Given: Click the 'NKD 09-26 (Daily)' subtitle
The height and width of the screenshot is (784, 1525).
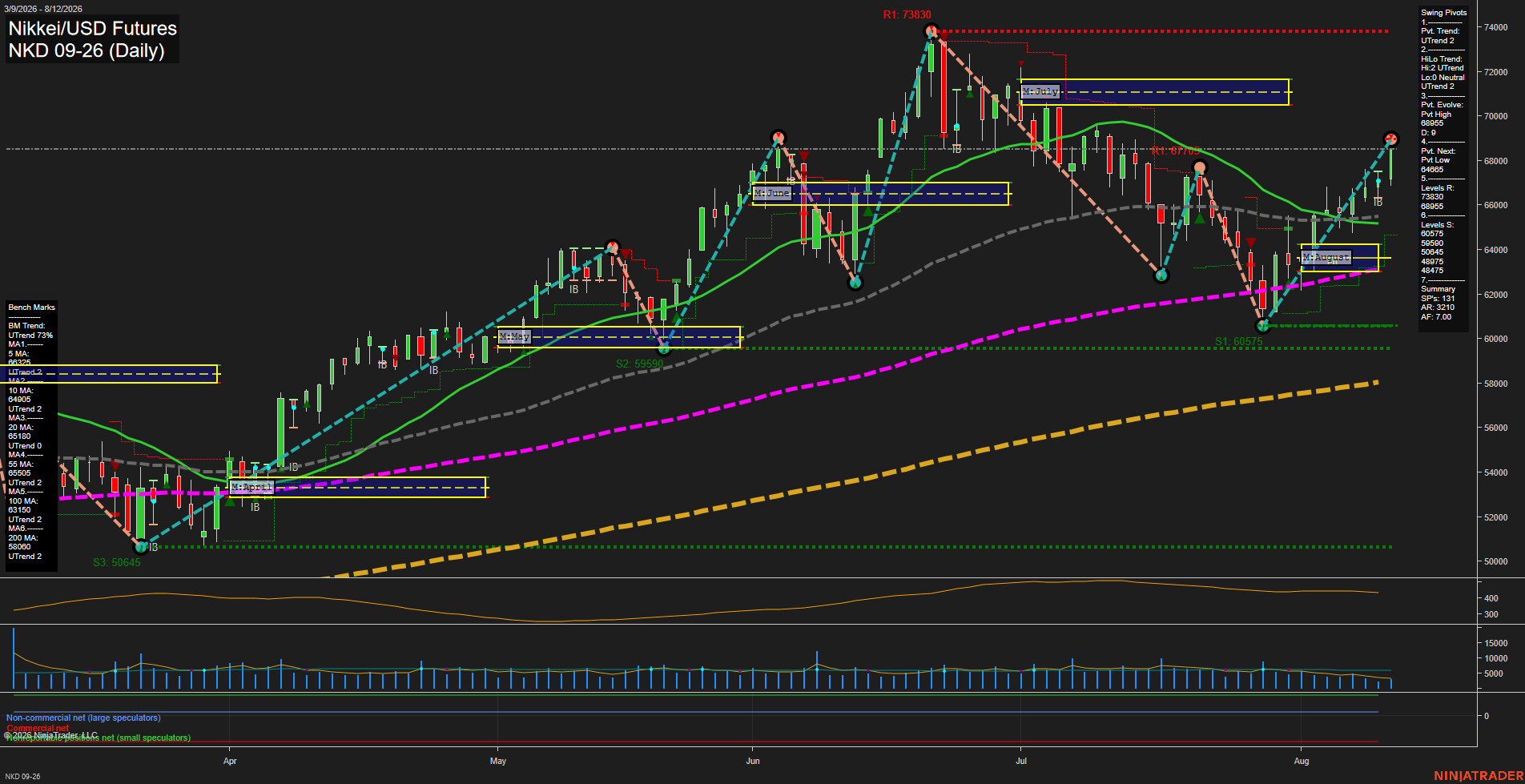Looking at the screenshot, I should tap(87, 50).
